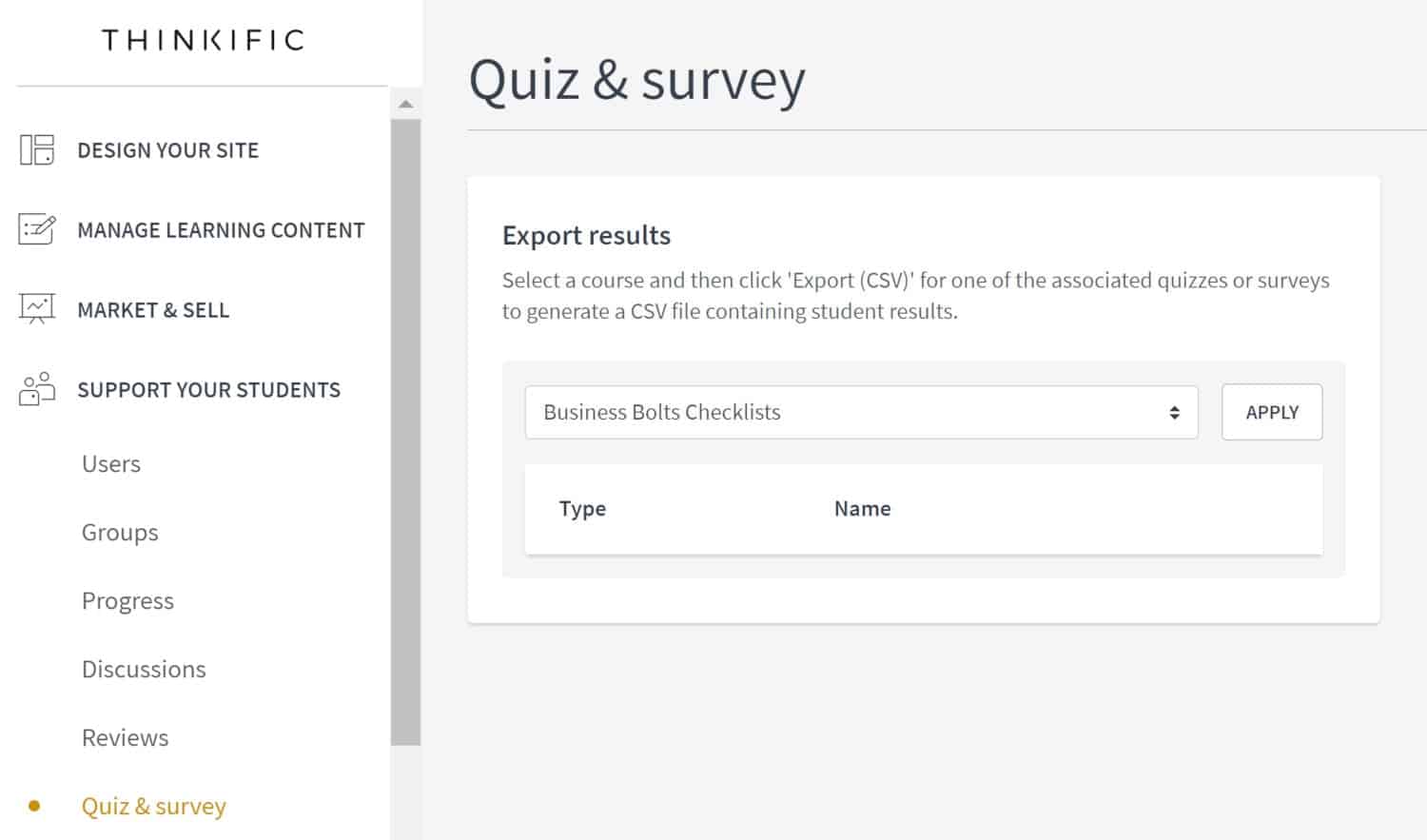This screenshot has width=1427, height=840.
Task: Collapse the Support Your Students section
Action: click(208, 390)
